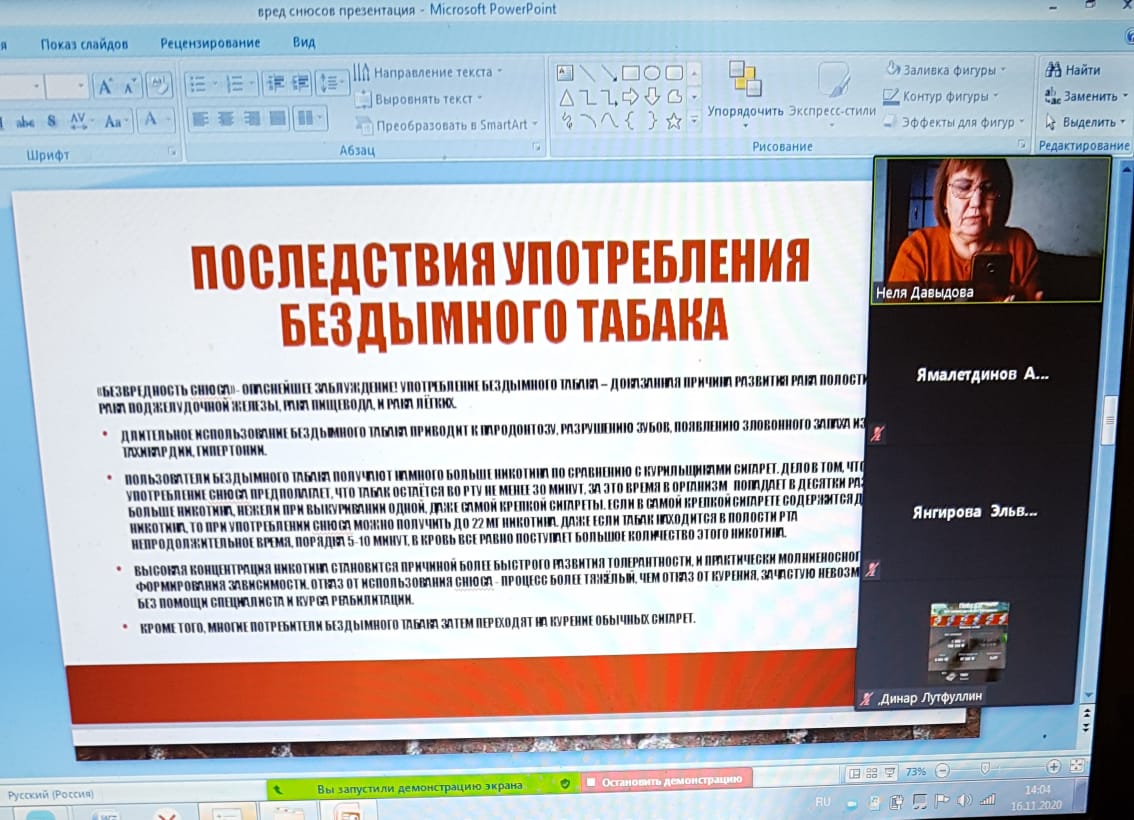Viewport: 1134px width, 820px height.
Task: Click the increase font size icon
Action: tap(105, 87)
